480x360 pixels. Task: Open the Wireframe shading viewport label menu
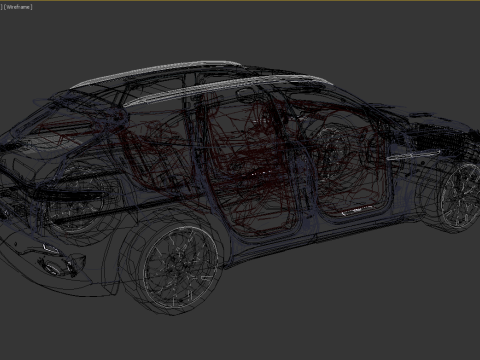[18, 7]
